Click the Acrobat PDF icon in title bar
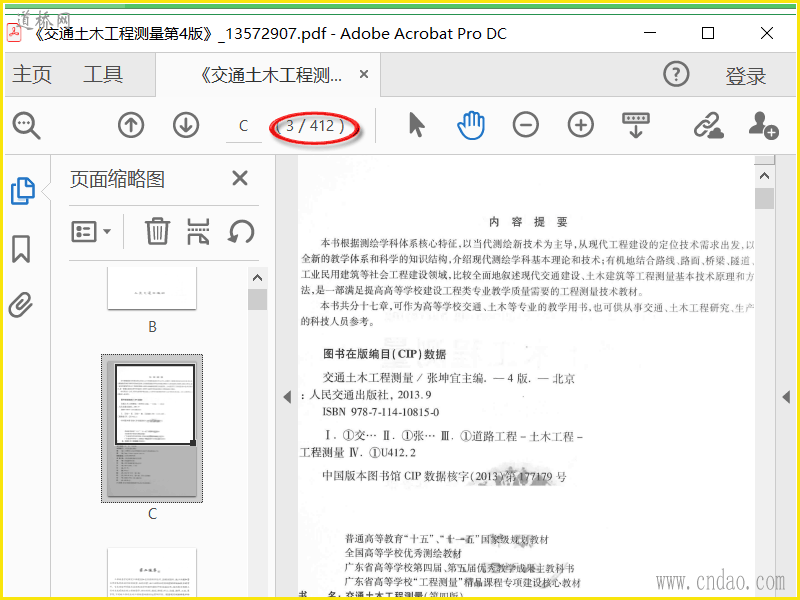Screen dimensions: 800x600 pos(14,34)
